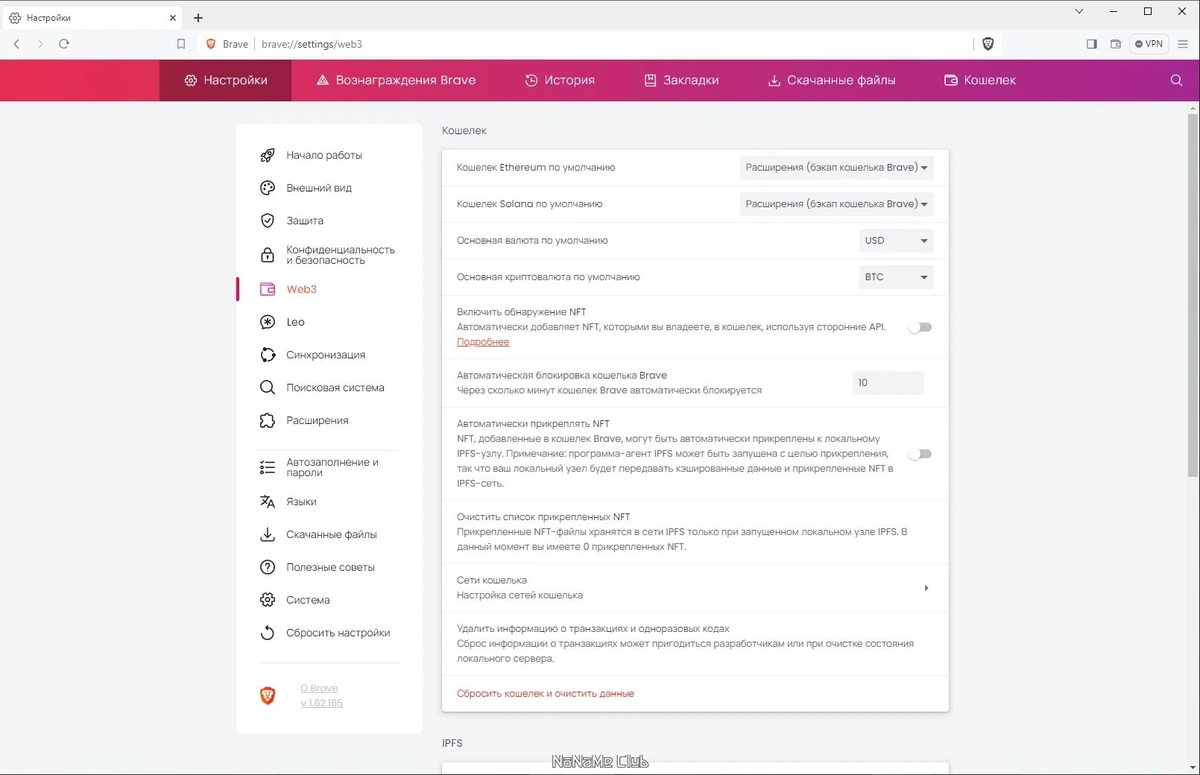Screen dimensions: 1200x775
Task: Click the tab search chevron in title bar
Action: [1079, 12]
